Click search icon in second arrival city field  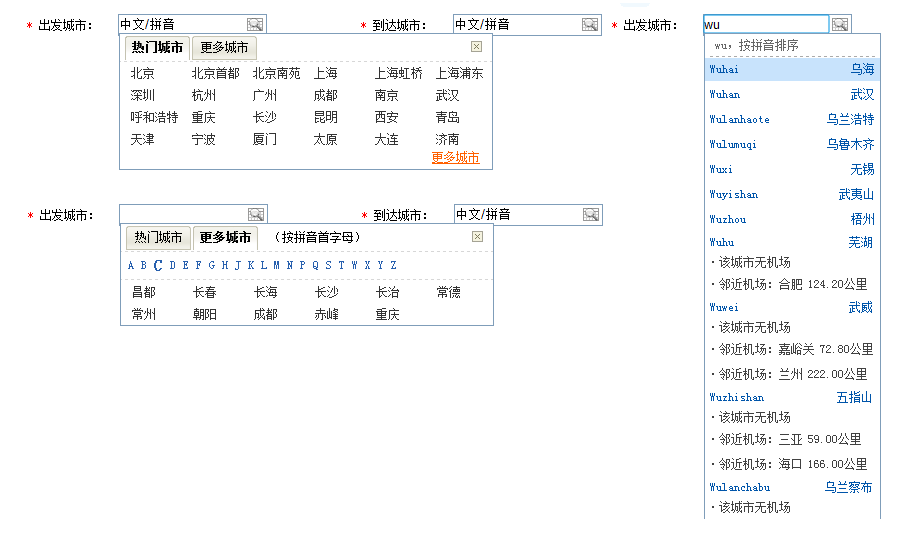tap(591, 215)
